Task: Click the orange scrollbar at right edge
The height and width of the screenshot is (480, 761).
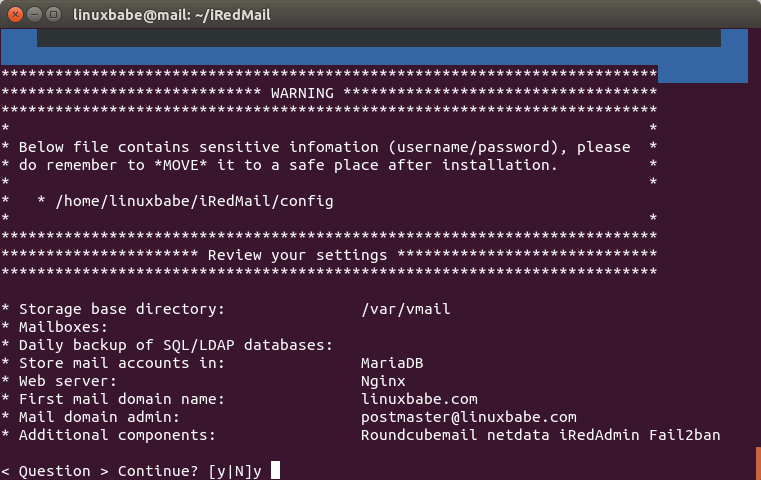Action: pyautogui.click(x=757, y=462)
